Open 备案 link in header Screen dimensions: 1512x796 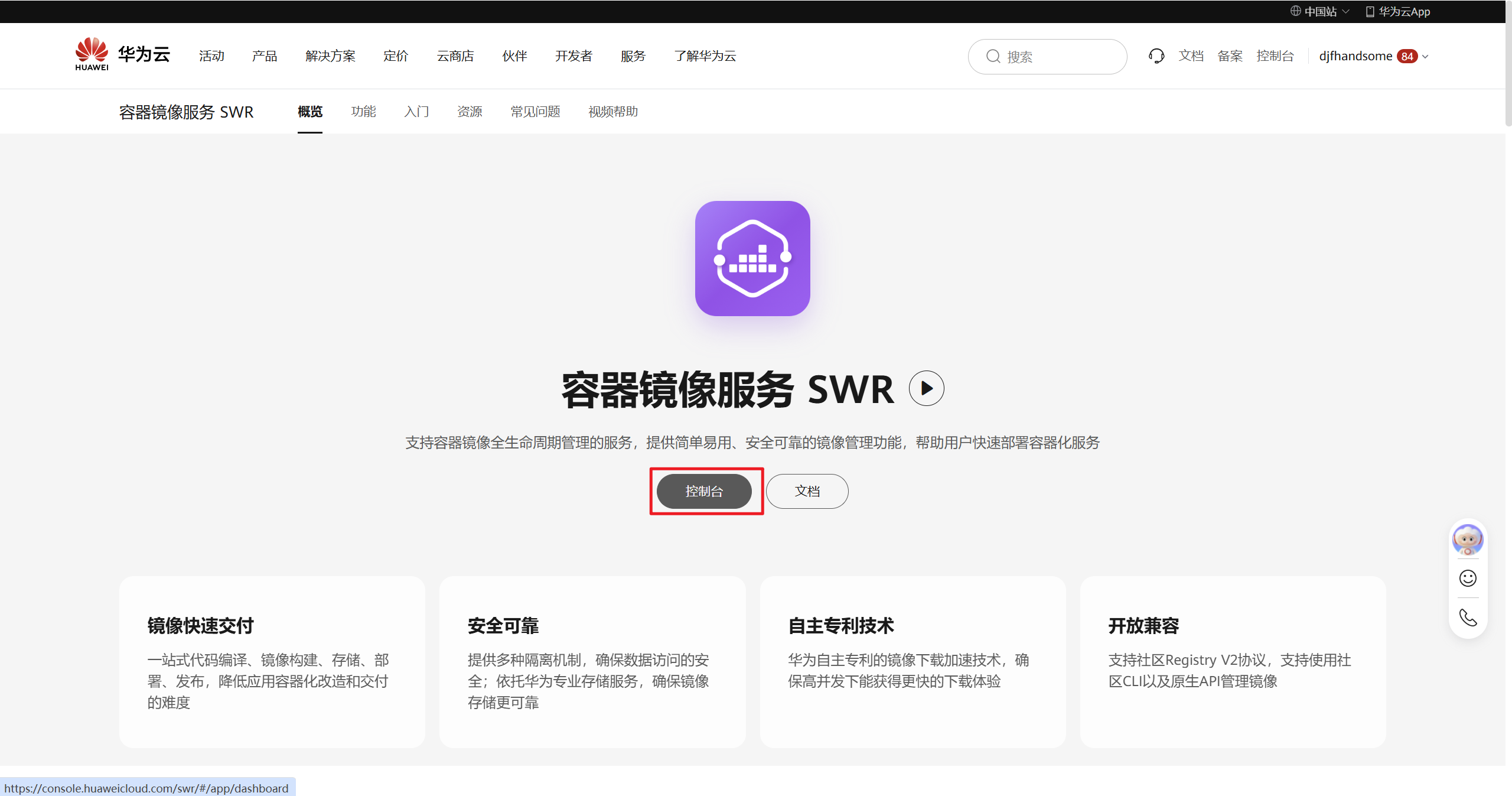click(x=1230, y=56)
